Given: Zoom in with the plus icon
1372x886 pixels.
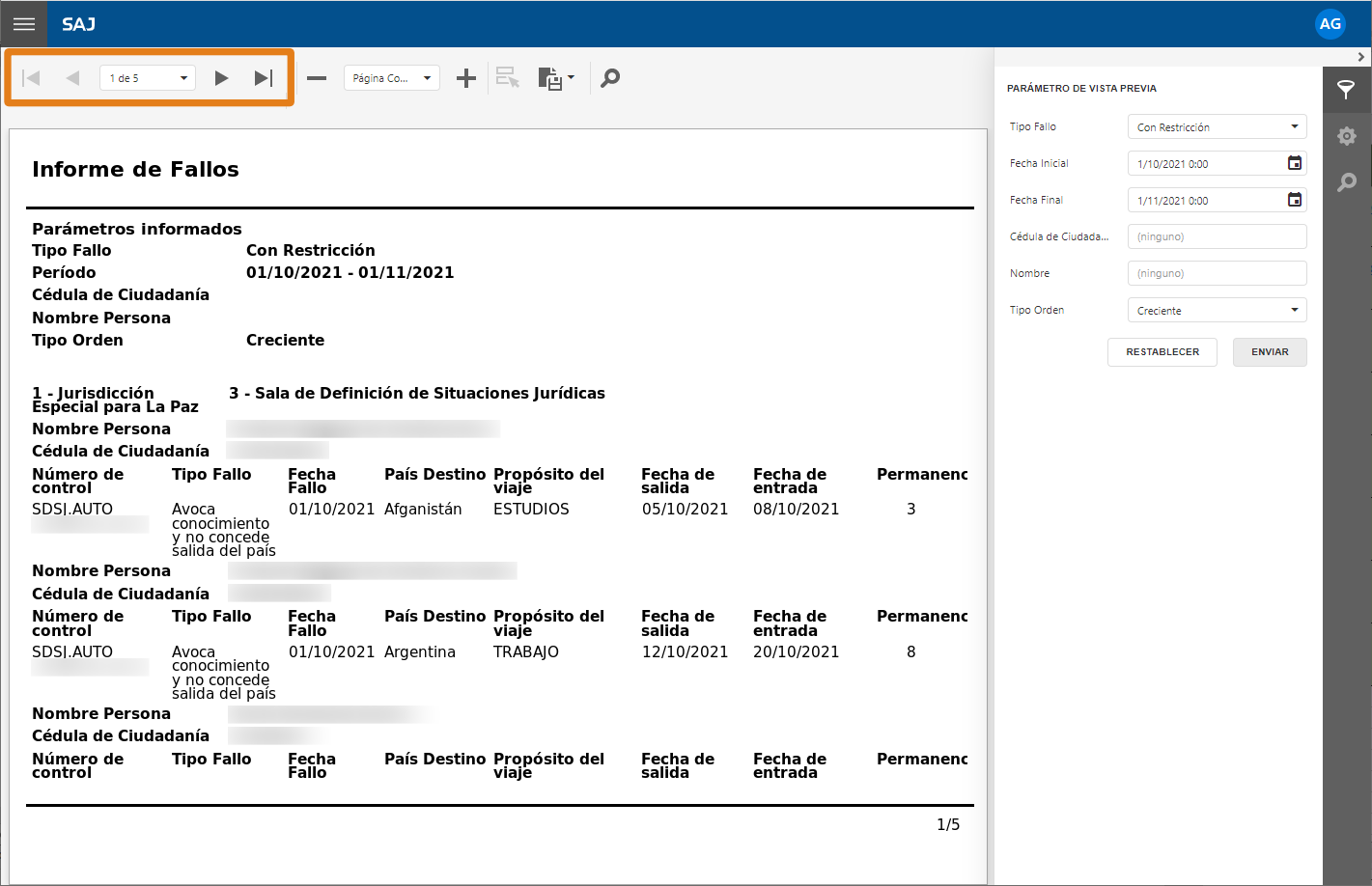Looking at the screenshot, I should pyautogui.click(x=466, y=78).
